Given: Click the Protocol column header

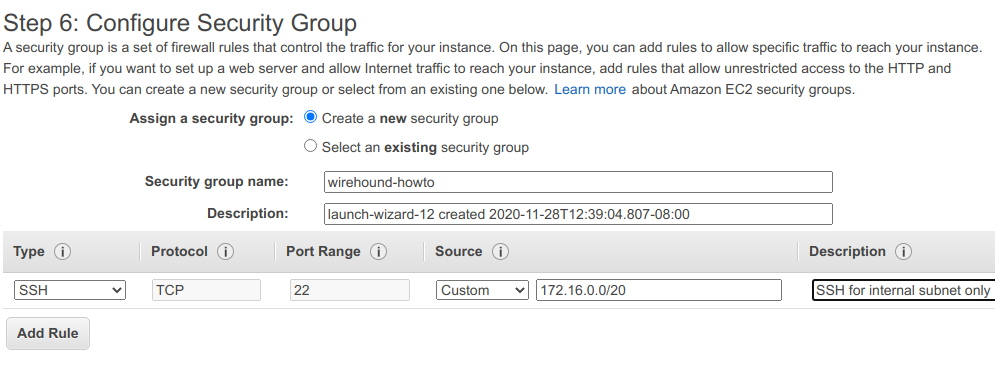Looking at the screenshot, I should (179, 252).
